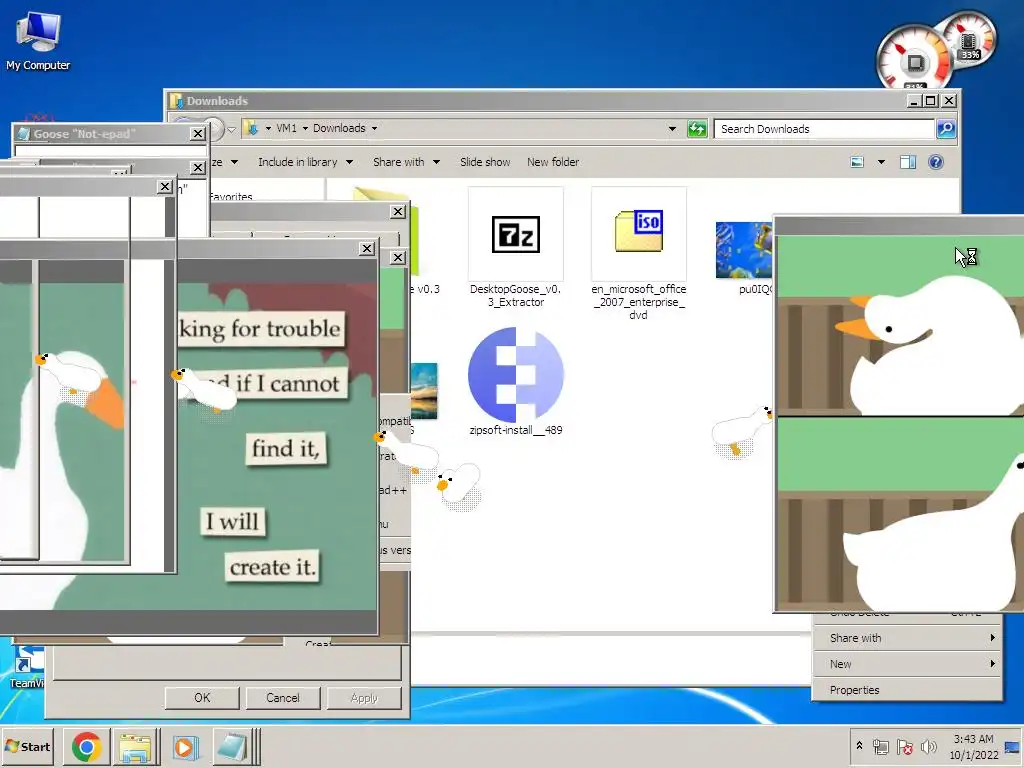Screen dimensions: 1024x768
Task: Open Windows Explorer from the taskbar
Action: coord(135,746)
